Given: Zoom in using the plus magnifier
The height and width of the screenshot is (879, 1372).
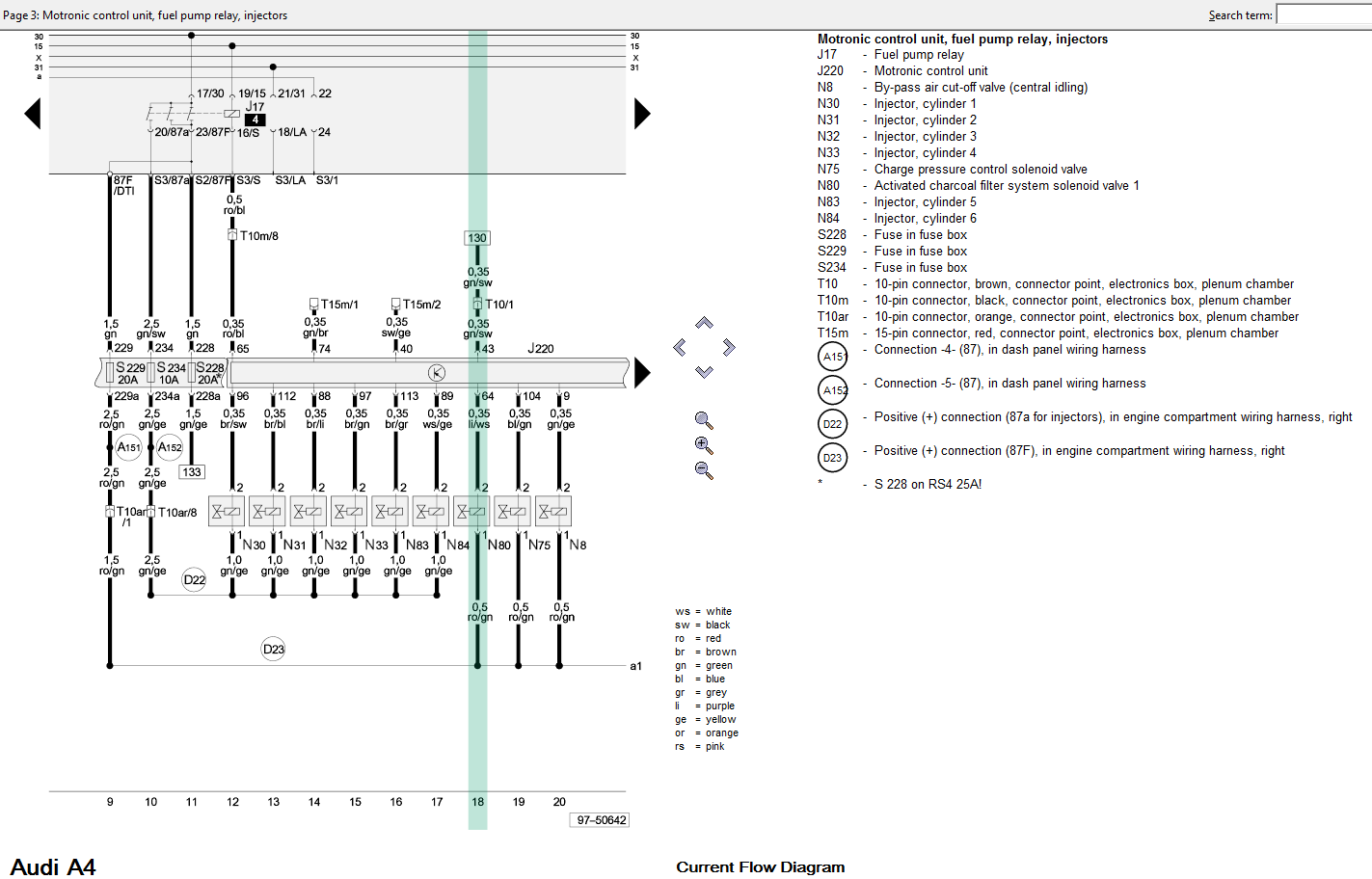Looking at the screenshot, I should 704,445.
